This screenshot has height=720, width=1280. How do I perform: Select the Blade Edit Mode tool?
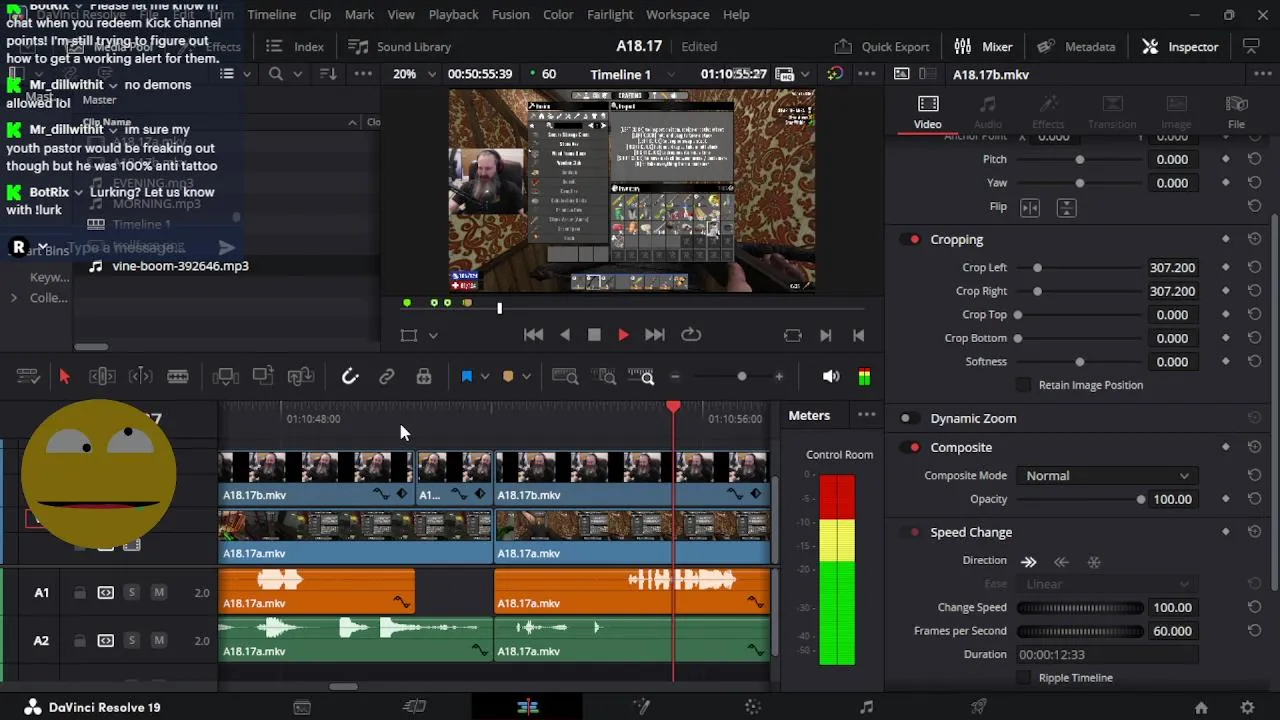(x=178, y=377)
